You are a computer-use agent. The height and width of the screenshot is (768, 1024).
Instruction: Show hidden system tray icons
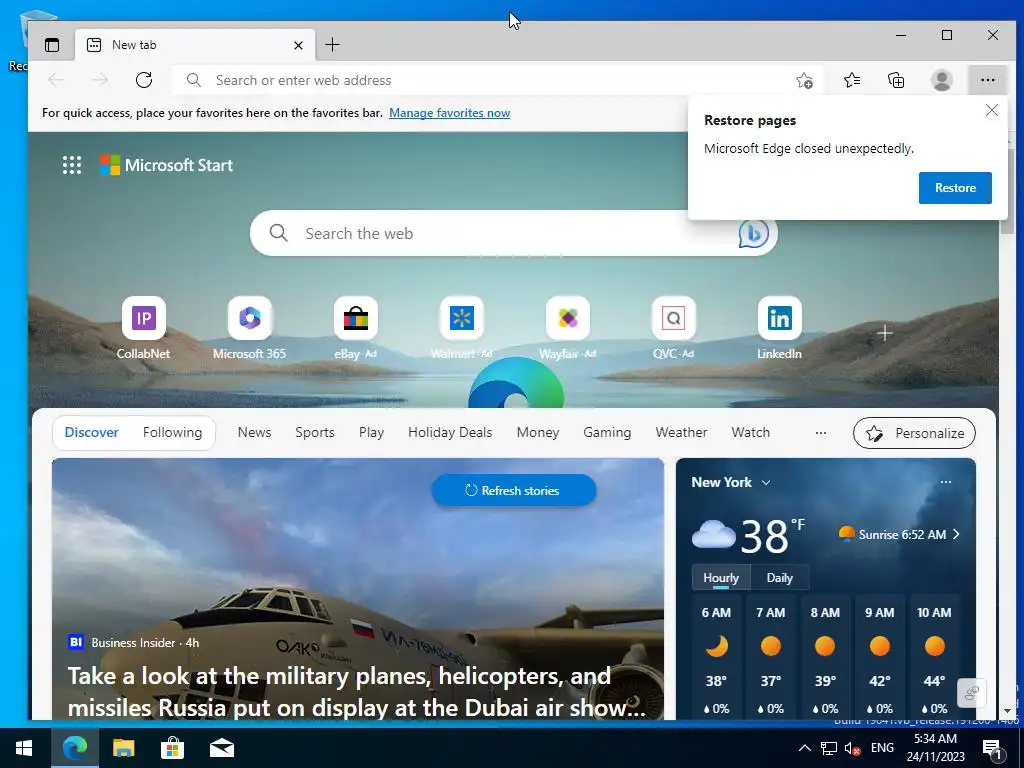click(x=805, y=748)
